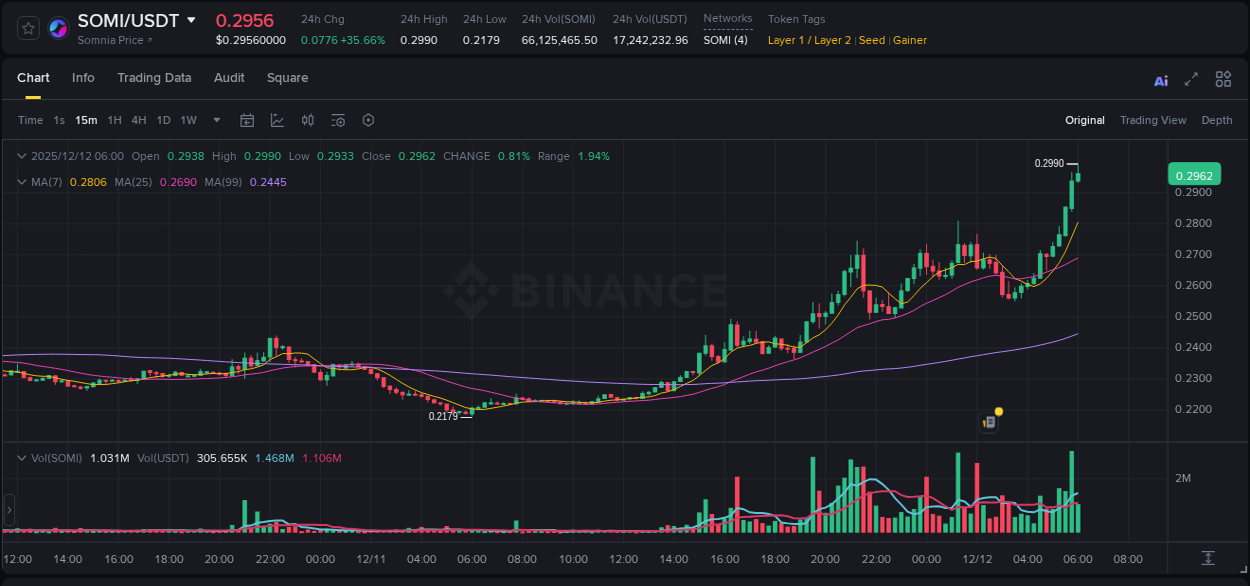
Task: Collapse the OHLC info row chevron
Action: (x=22, y=156)
